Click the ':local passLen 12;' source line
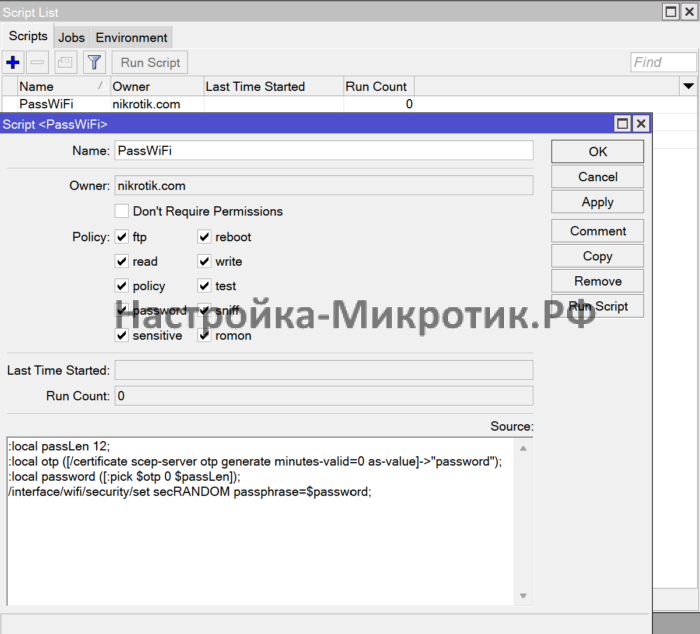700x634 pixels. [59, 446]
